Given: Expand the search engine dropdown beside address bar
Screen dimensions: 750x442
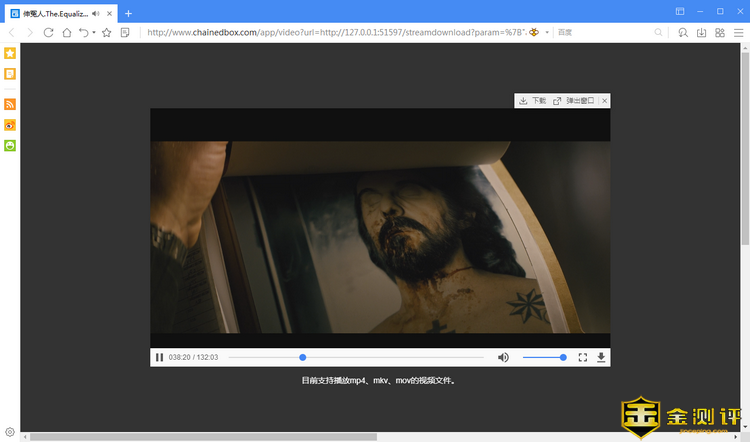Looking at the screenshot, I should (548, 32).
